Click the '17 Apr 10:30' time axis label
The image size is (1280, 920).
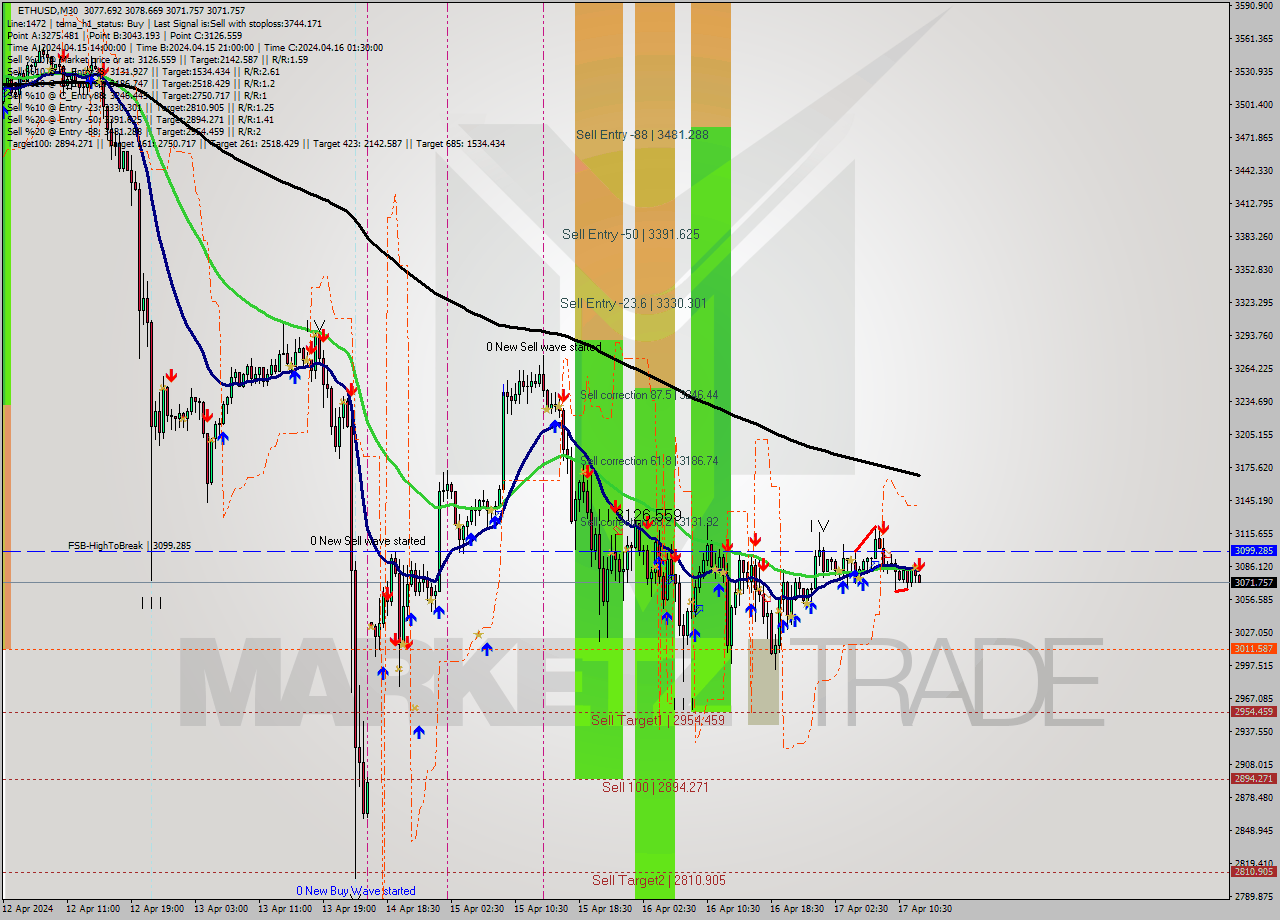click(924, 909)
